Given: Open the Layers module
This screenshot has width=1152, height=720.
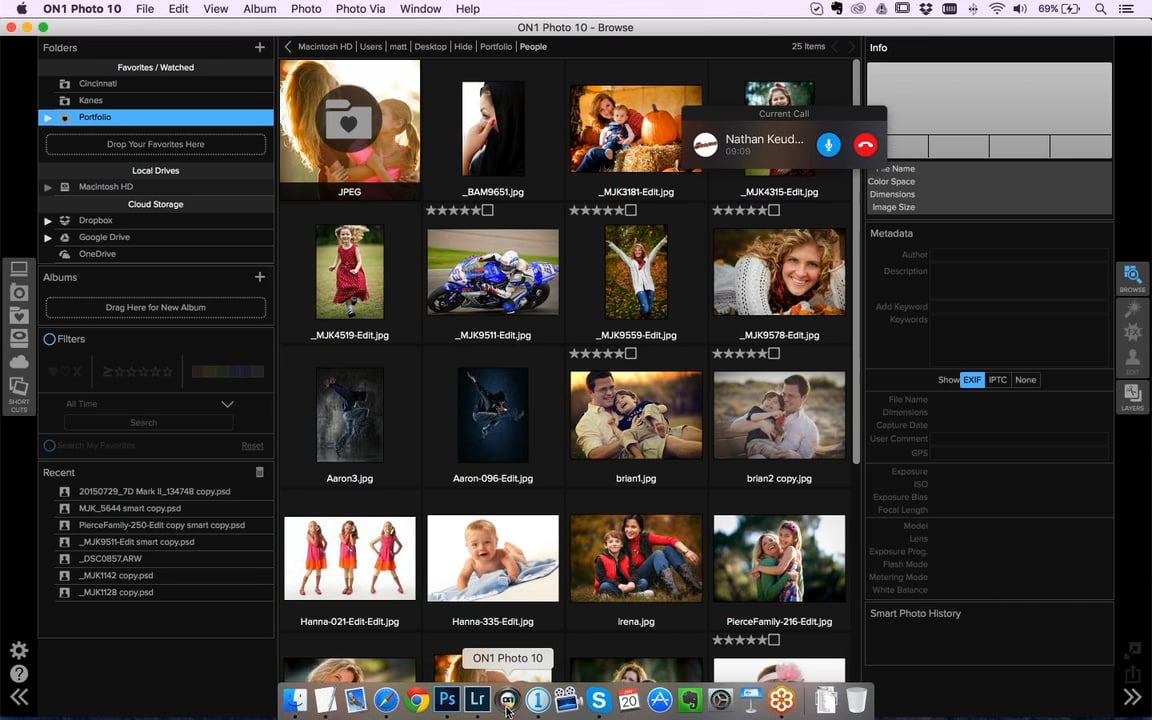Looking at the screenshot, I should (x=1132, y=397).
